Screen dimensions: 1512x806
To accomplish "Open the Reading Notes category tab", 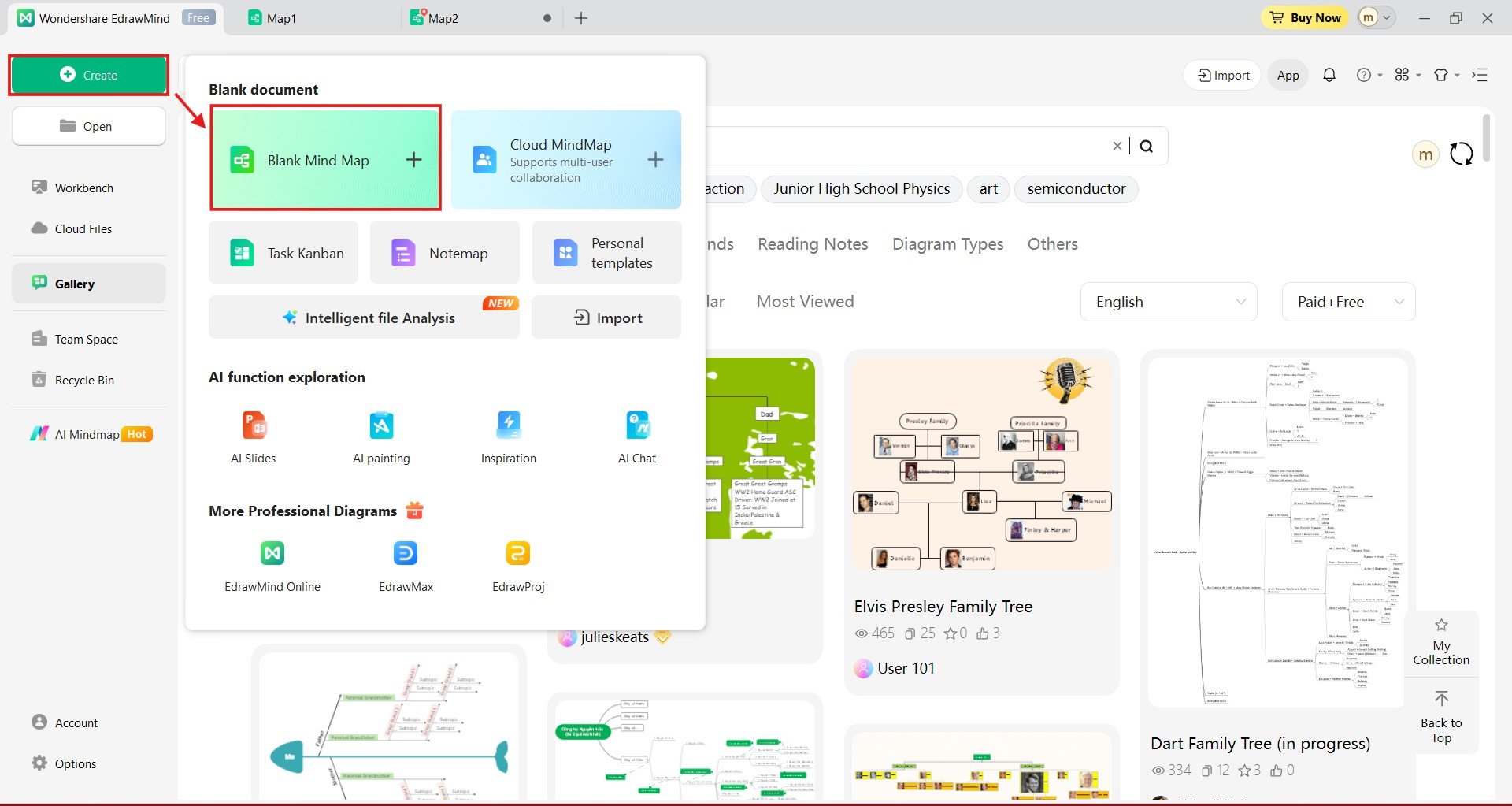I will coord(813,244).
